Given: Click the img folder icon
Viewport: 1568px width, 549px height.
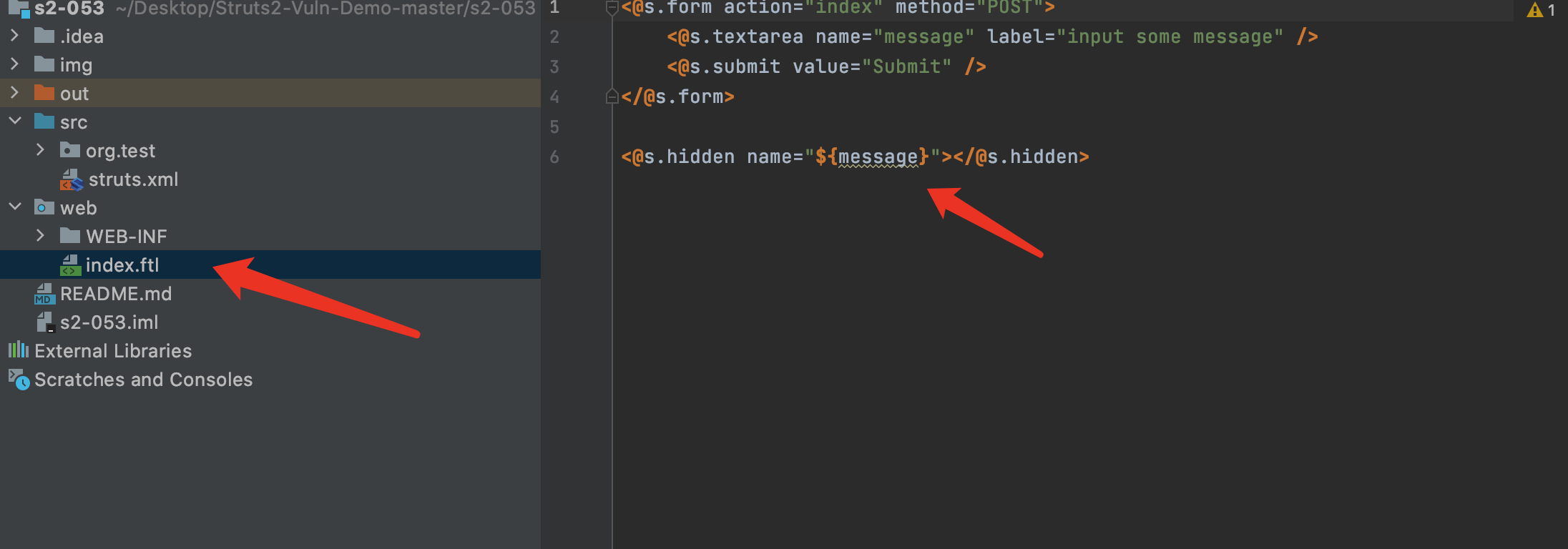Looking at the screenshot, I should point(44,64).
